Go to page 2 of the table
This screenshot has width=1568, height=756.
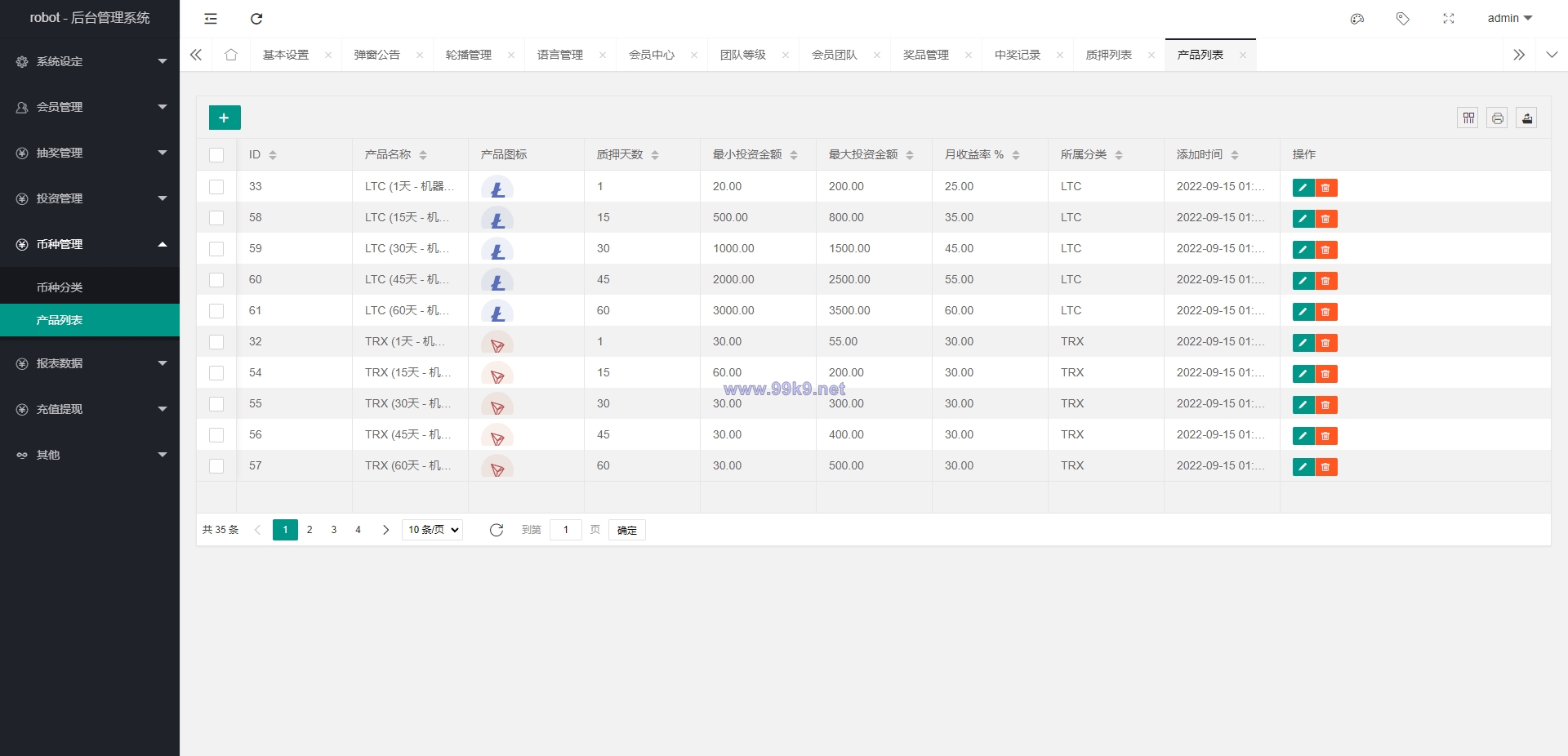coord(310,530)
